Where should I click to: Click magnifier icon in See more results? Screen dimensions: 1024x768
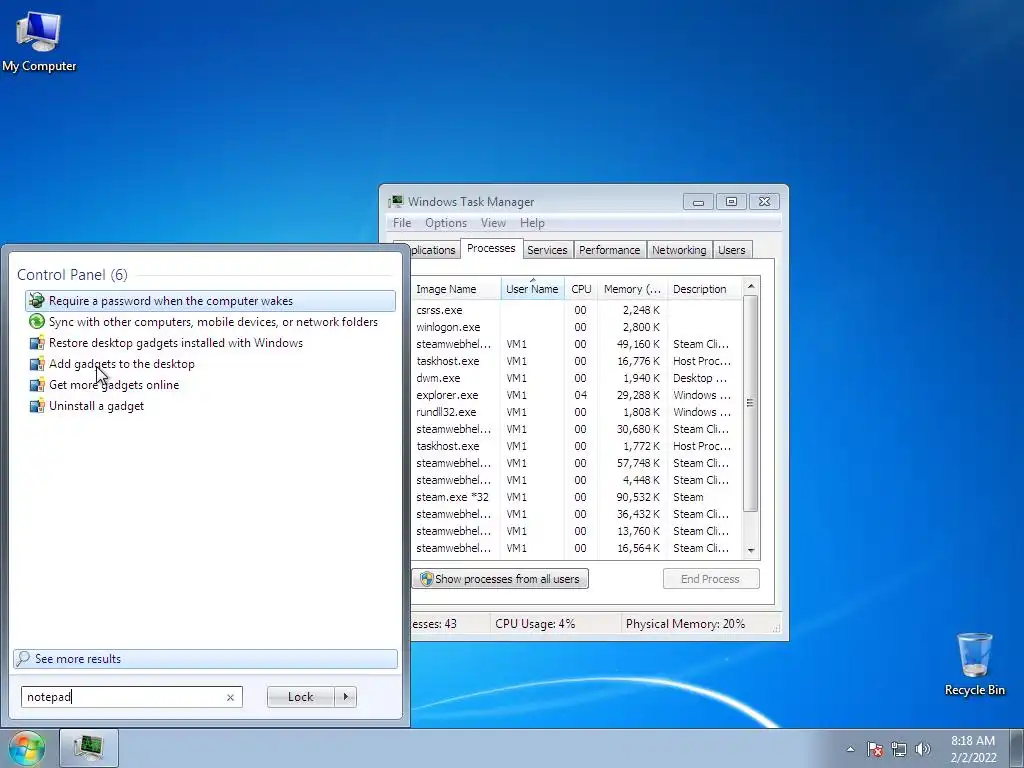[23, 658]
